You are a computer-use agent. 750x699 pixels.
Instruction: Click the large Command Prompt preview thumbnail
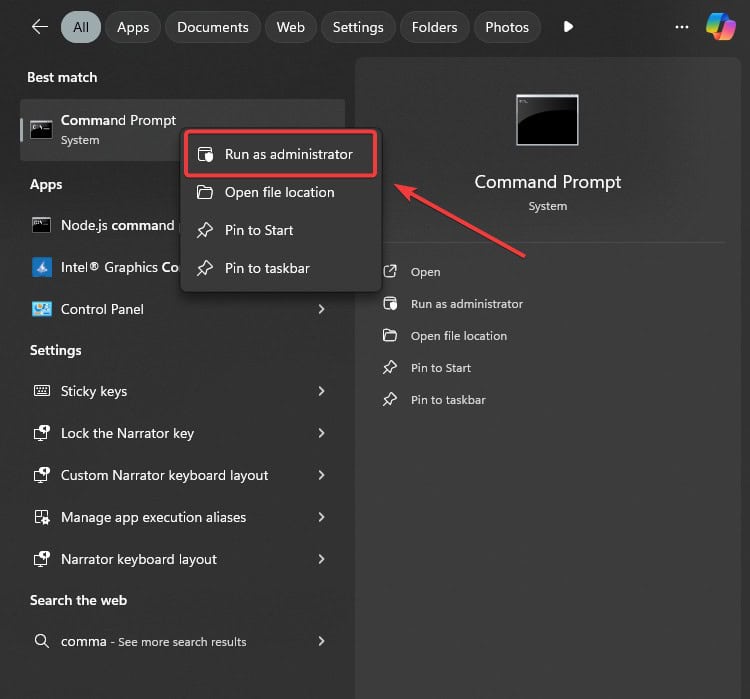click(547, 120)
